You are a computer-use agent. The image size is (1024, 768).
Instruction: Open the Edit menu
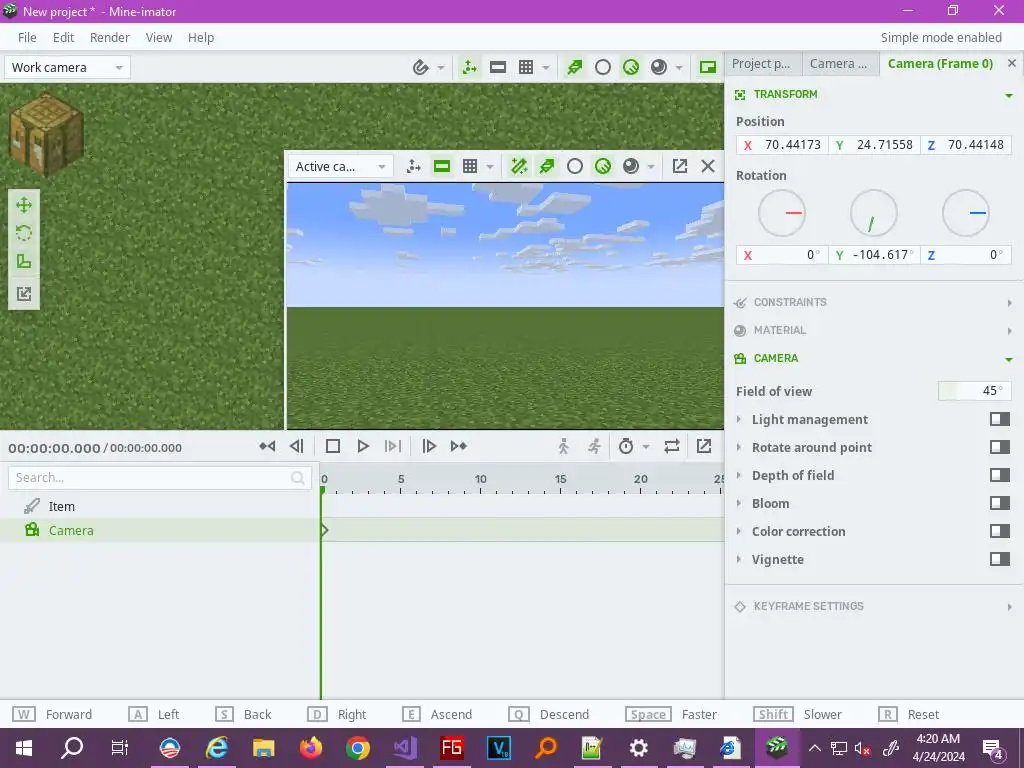(x=63, y=37)
